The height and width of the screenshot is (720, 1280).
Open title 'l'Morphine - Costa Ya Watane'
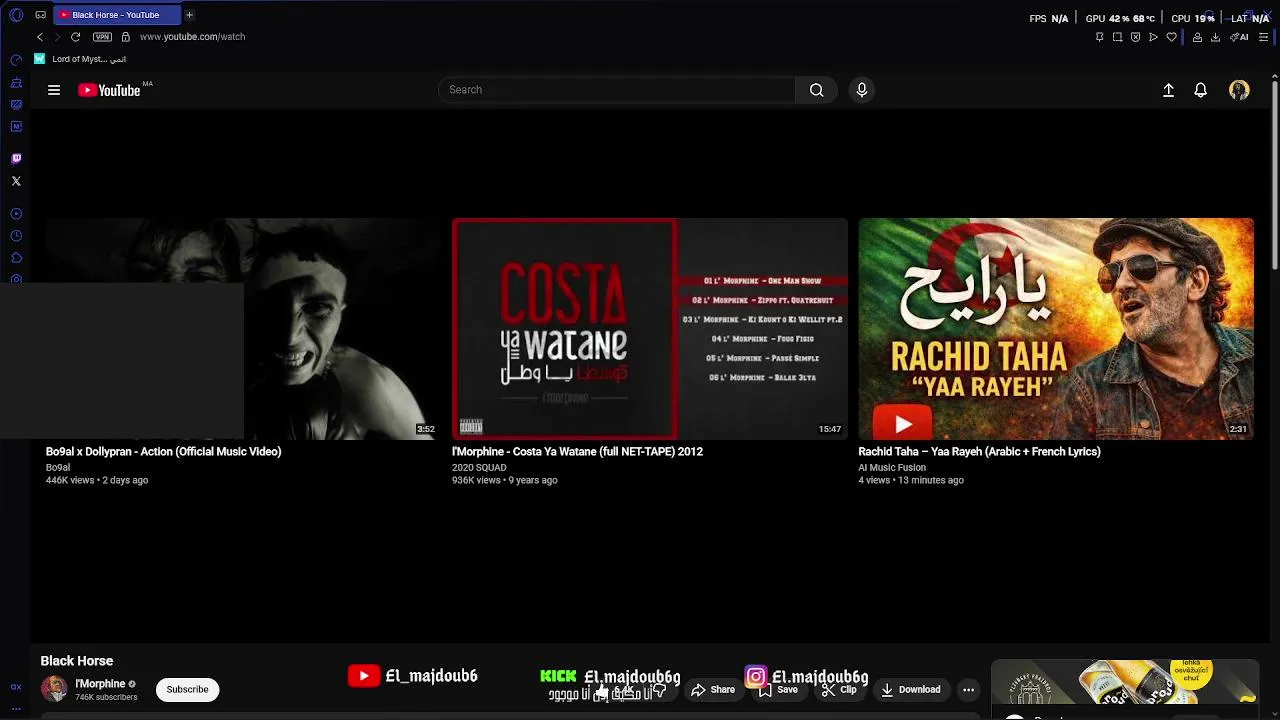click(577, 452)
